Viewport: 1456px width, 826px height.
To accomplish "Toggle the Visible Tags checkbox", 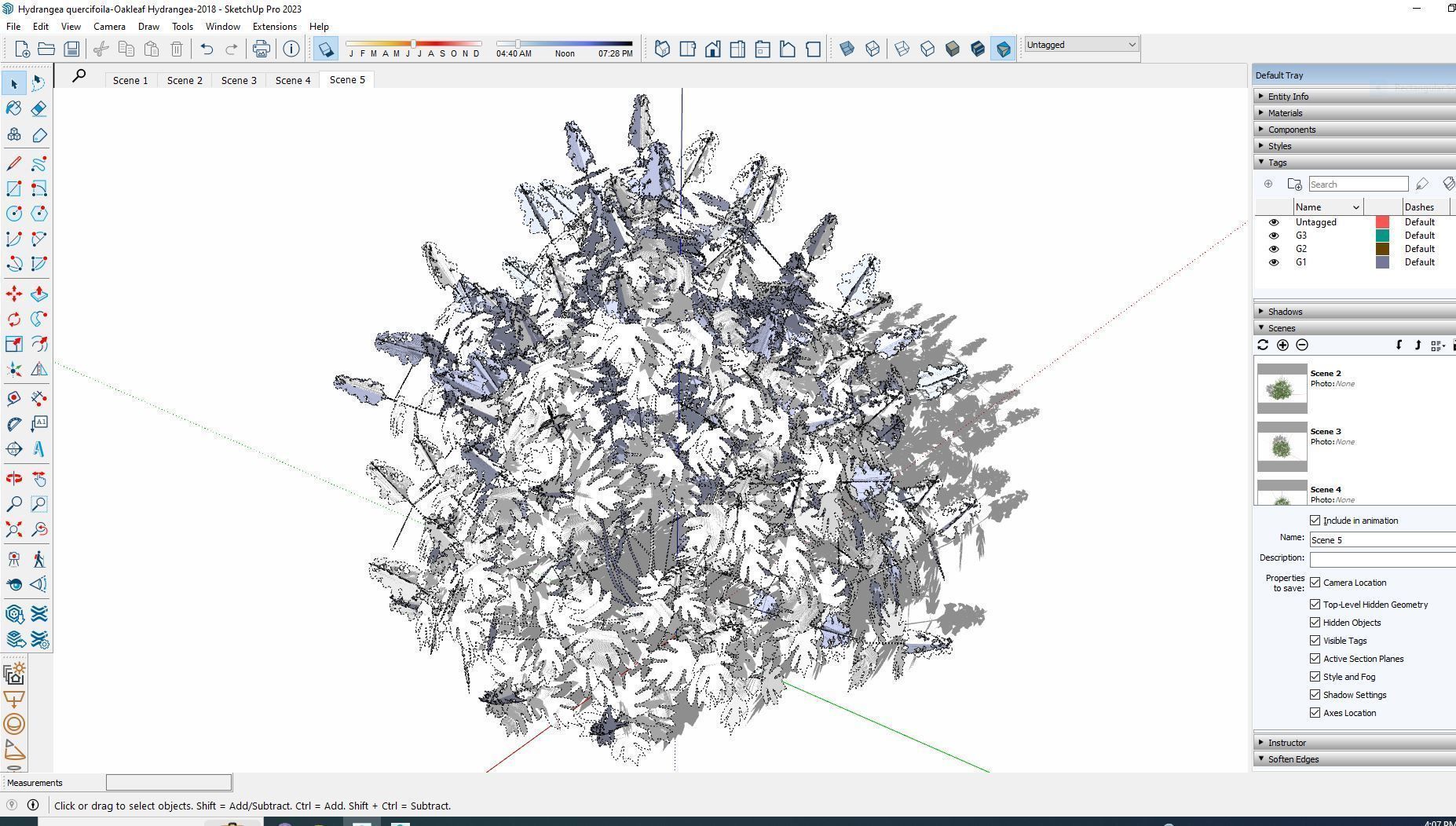I will pos(1315,641).
